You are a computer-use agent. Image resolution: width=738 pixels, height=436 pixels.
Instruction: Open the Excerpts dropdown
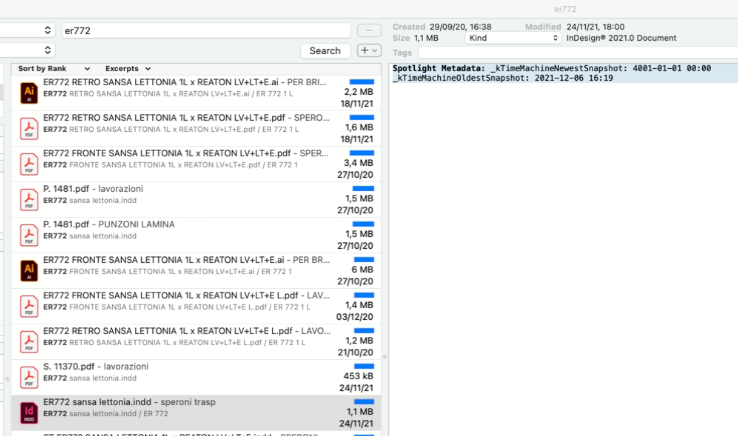(x=127, y=68)
